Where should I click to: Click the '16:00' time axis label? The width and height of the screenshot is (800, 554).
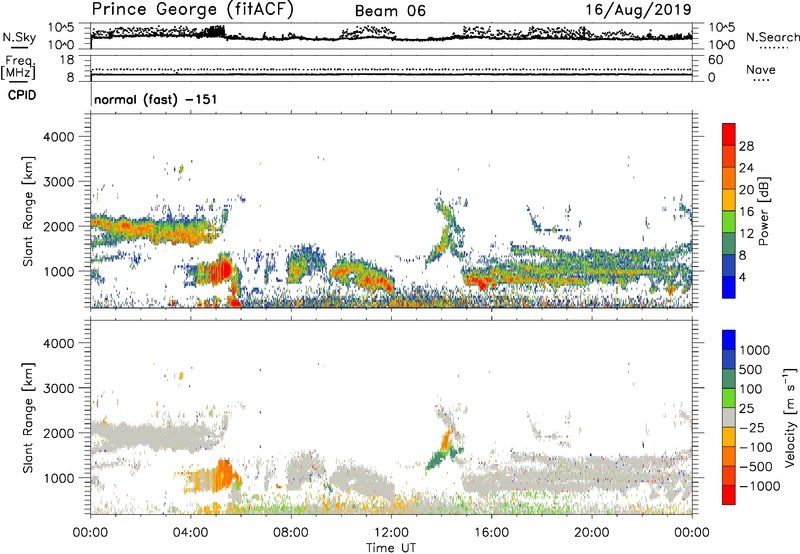491,533
